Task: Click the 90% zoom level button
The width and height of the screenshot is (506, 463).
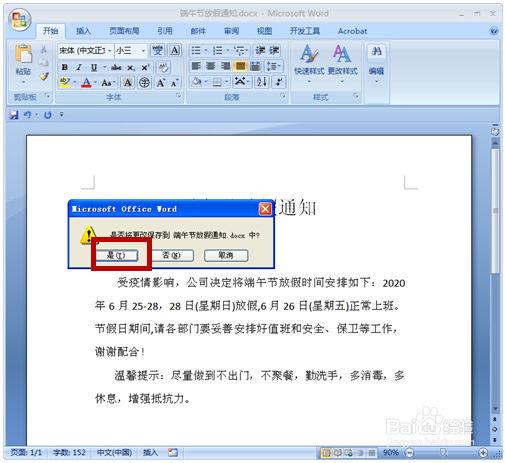Action: (391, 453)
